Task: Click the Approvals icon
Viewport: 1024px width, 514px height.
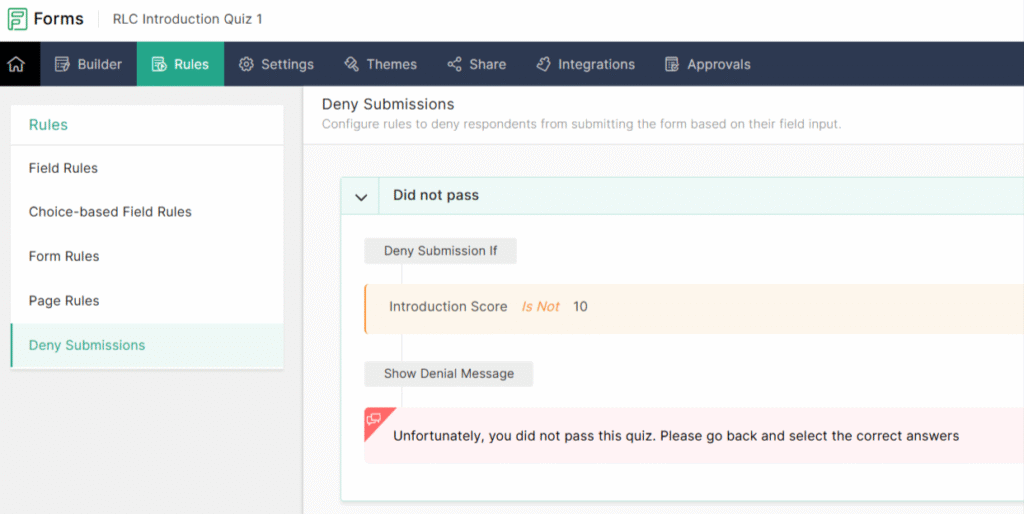Action: pyautogui.click(x=672, y=64)
